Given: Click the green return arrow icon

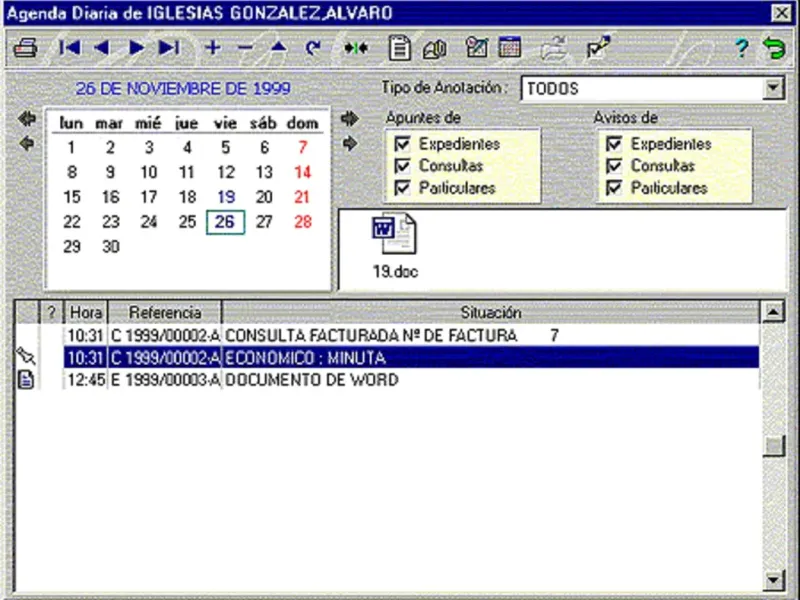Looking at the screenshot, I should click(x=774, y=48).
